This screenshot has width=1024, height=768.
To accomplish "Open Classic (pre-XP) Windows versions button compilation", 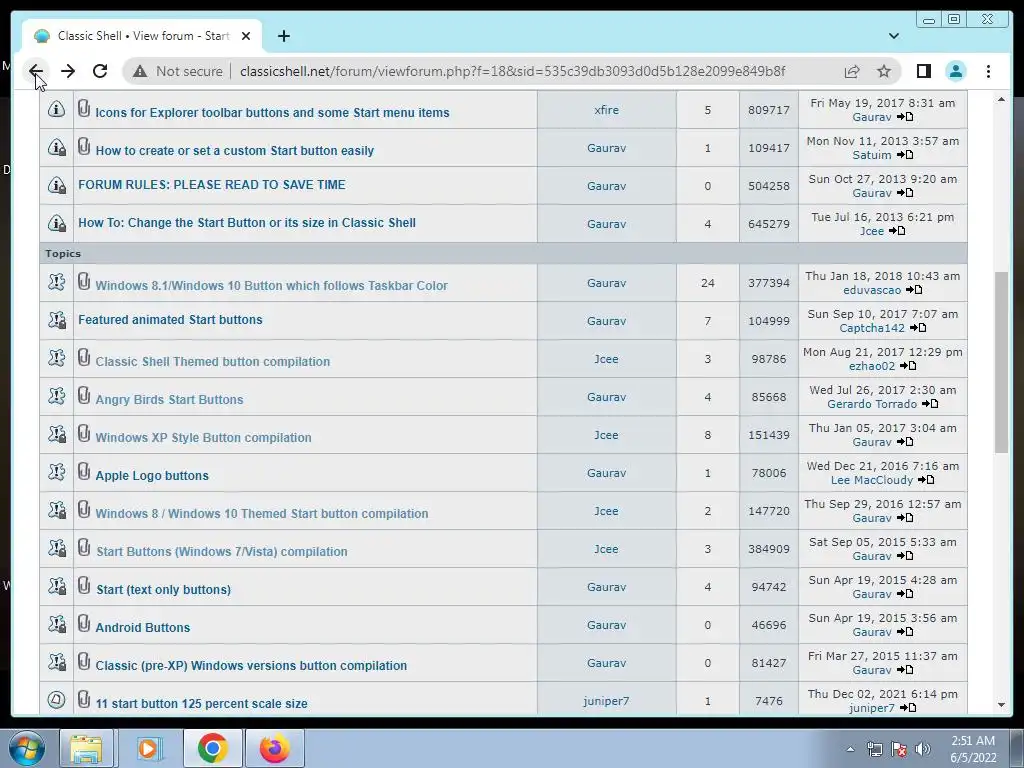I will 251,665.
